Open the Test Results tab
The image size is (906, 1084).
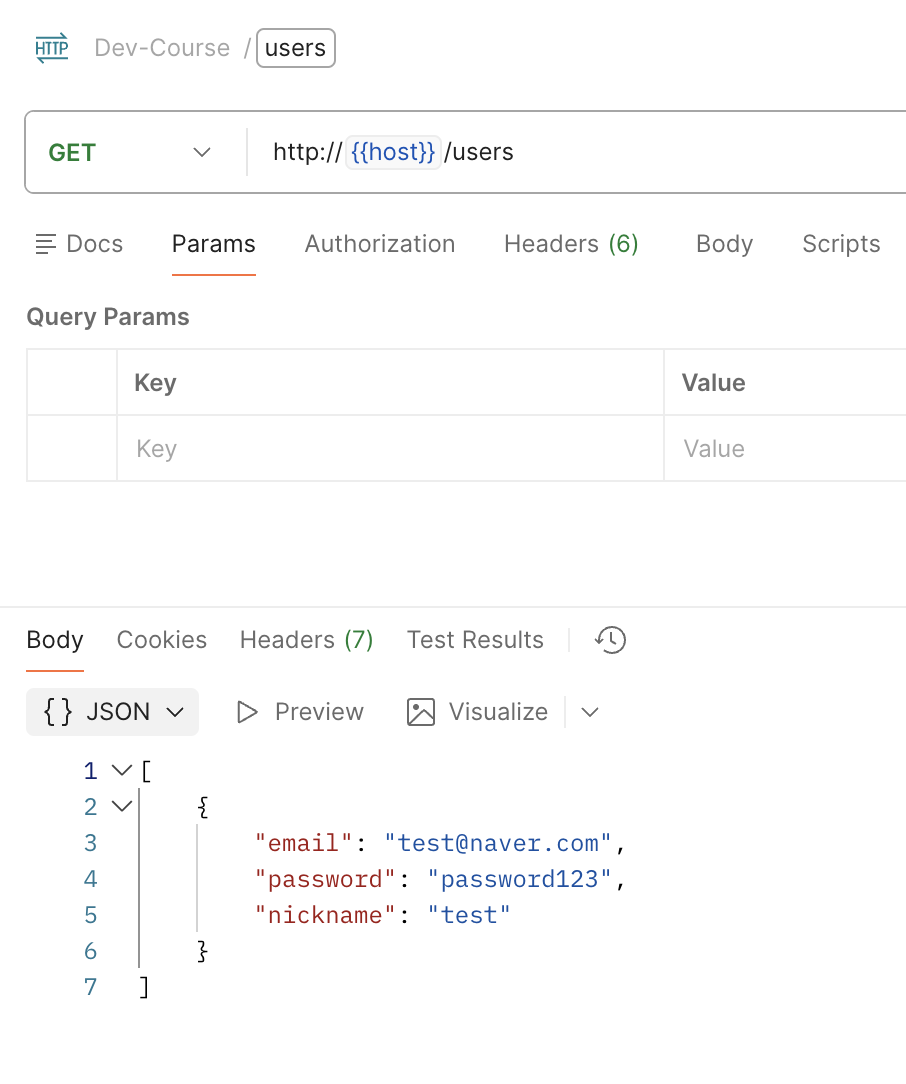click(x=475, y=640)
